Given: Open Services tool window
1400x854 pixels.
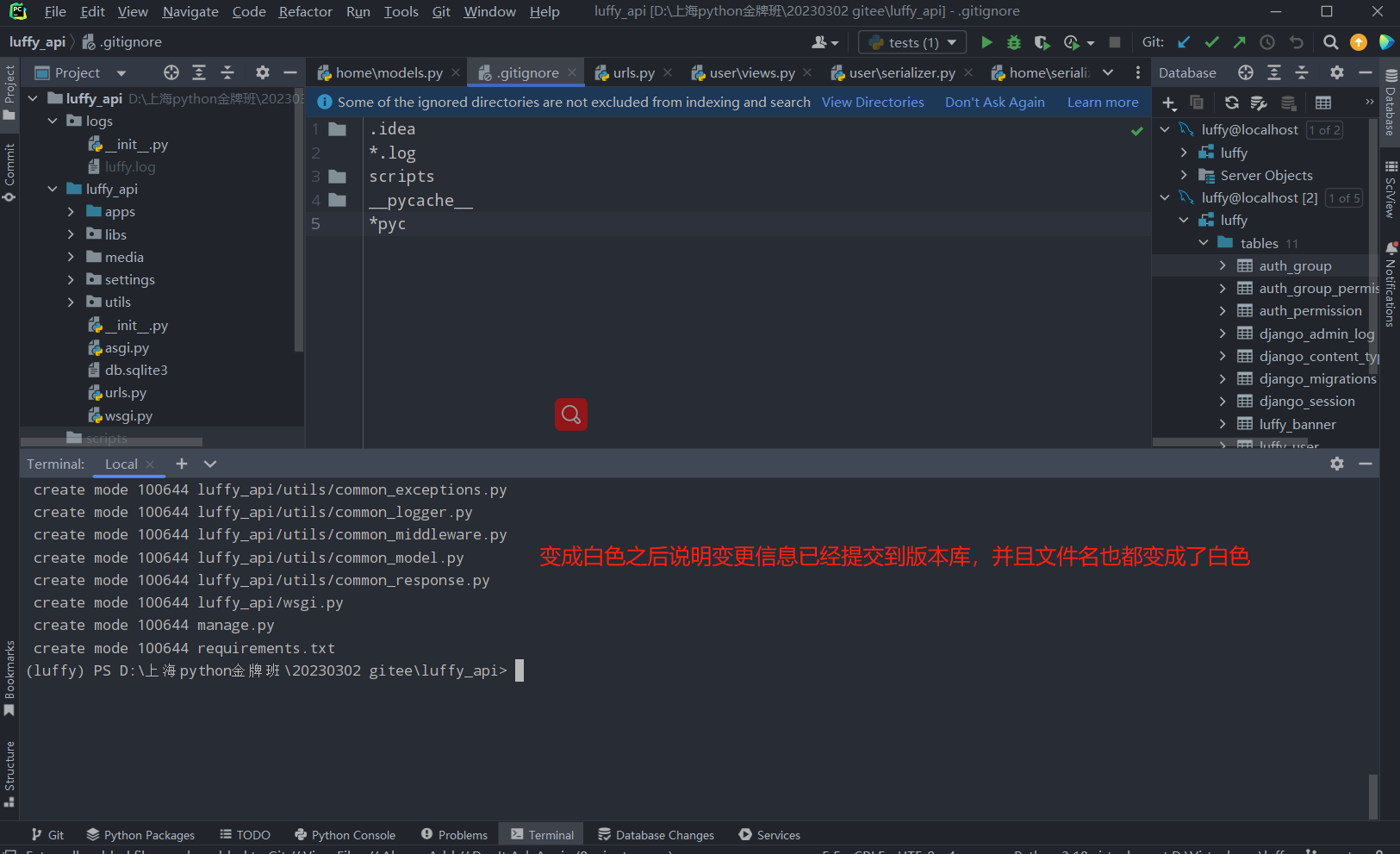Looking at the screenshot, I should pos(770,835).
